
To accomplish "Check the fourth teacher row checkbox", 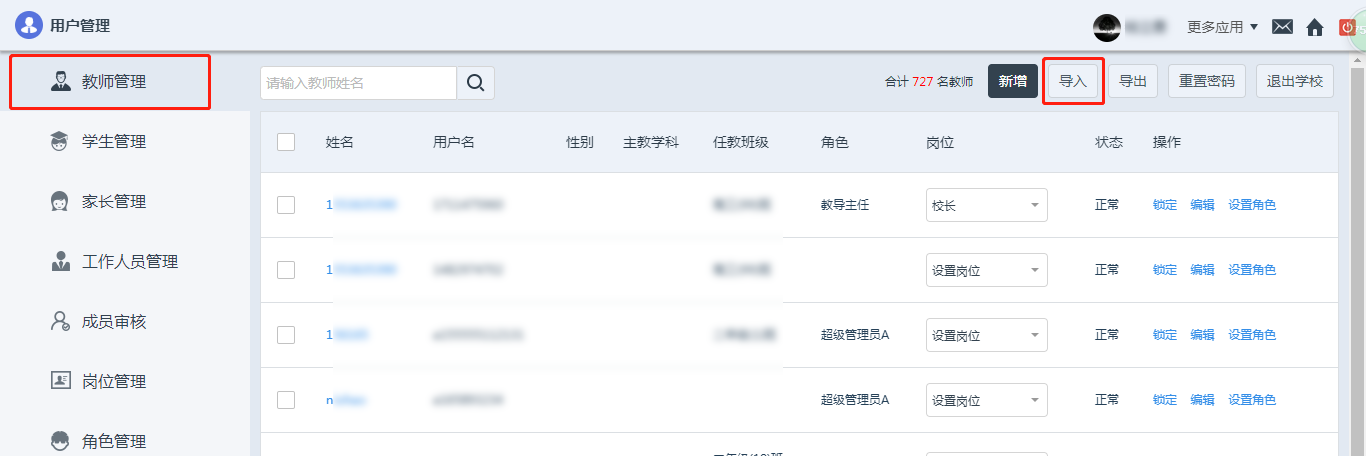I will 286,400.
